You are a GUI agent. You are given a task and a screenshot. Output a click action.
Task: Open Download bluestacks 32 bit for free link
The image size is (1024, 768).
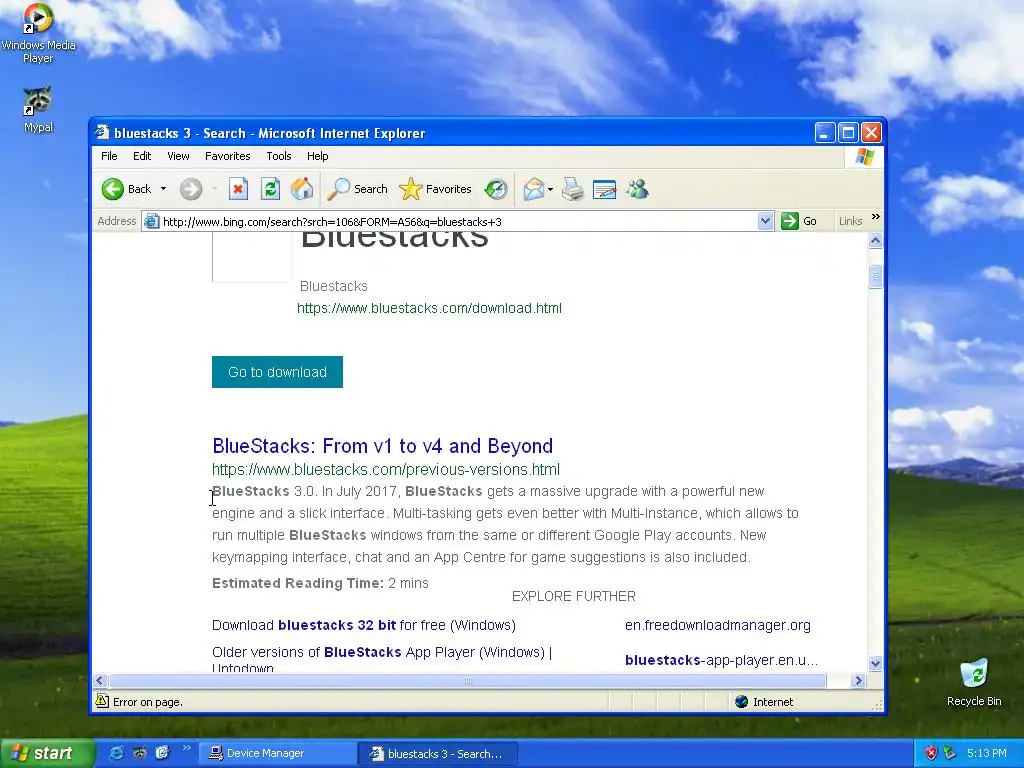[364, 625]
